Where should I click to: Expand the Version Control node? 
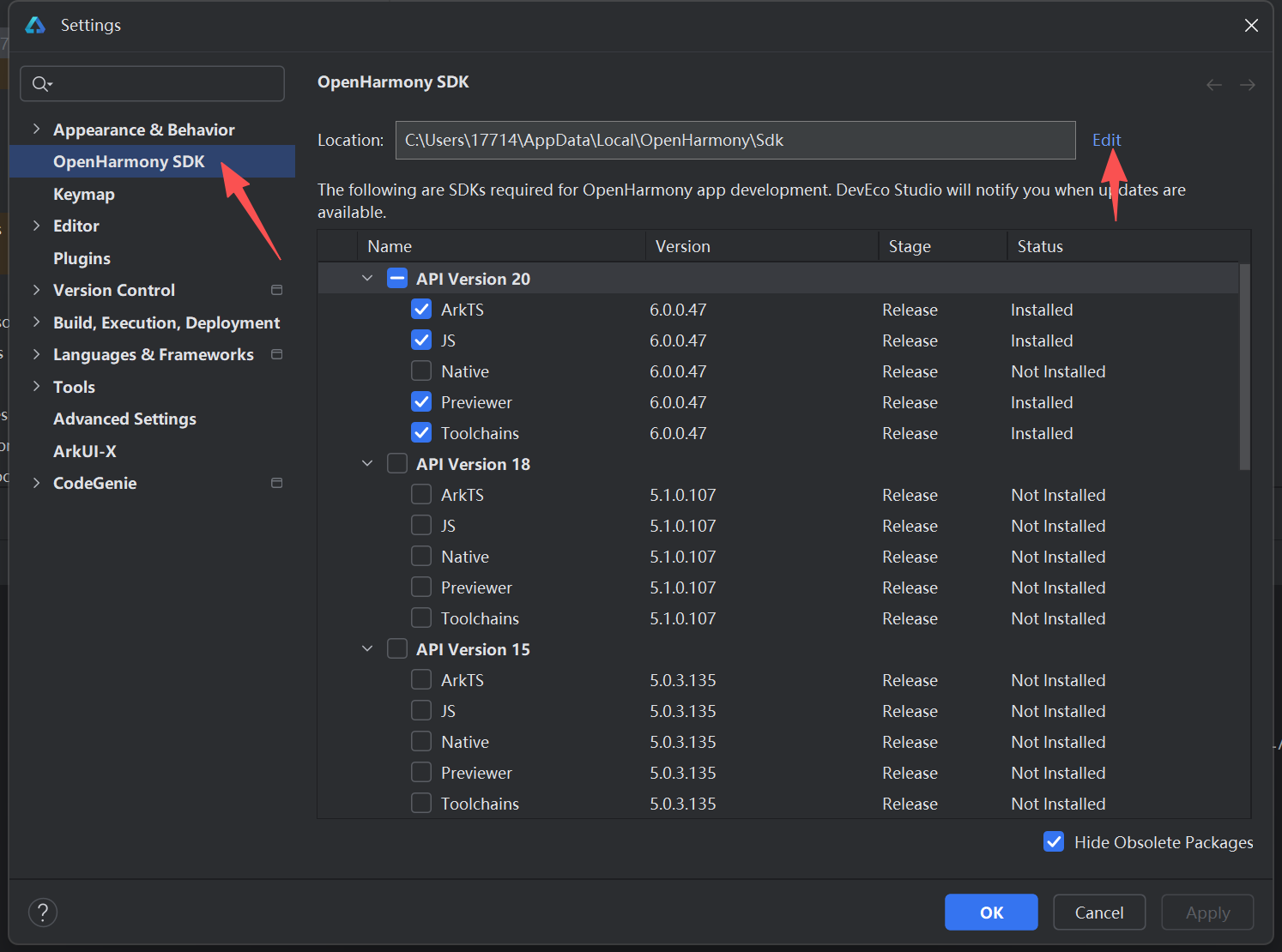[36, 290]
